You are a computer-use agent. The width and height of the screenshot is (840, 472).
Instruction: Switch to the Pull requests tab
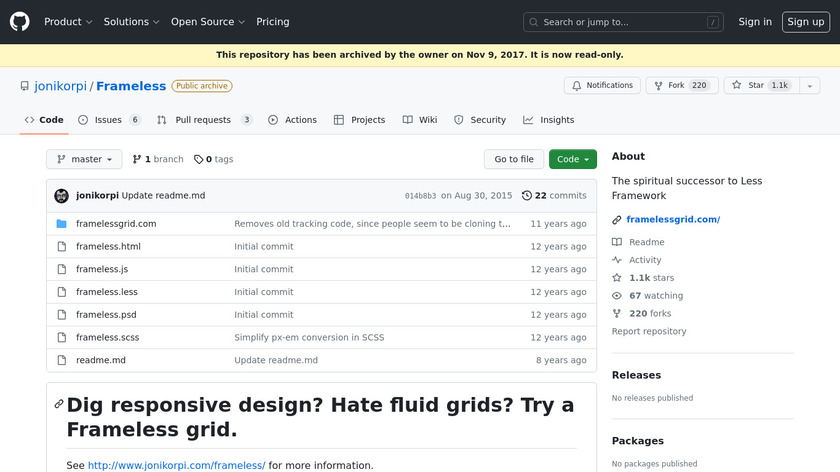coord(205,120)
